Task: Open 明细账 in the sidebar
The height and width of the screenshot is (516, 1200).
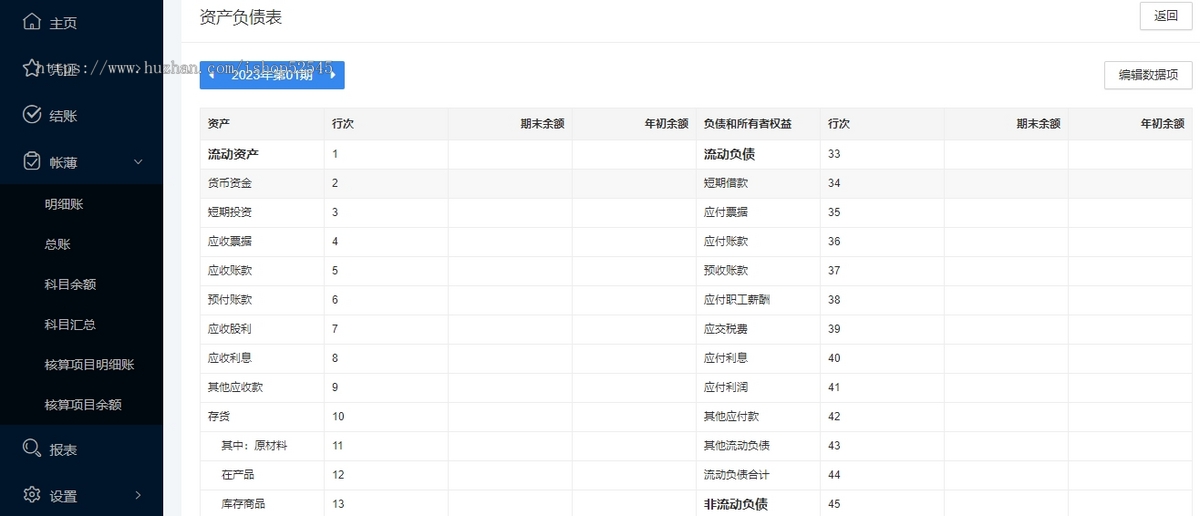Action: pyautogui.click(x=64, y=204)
